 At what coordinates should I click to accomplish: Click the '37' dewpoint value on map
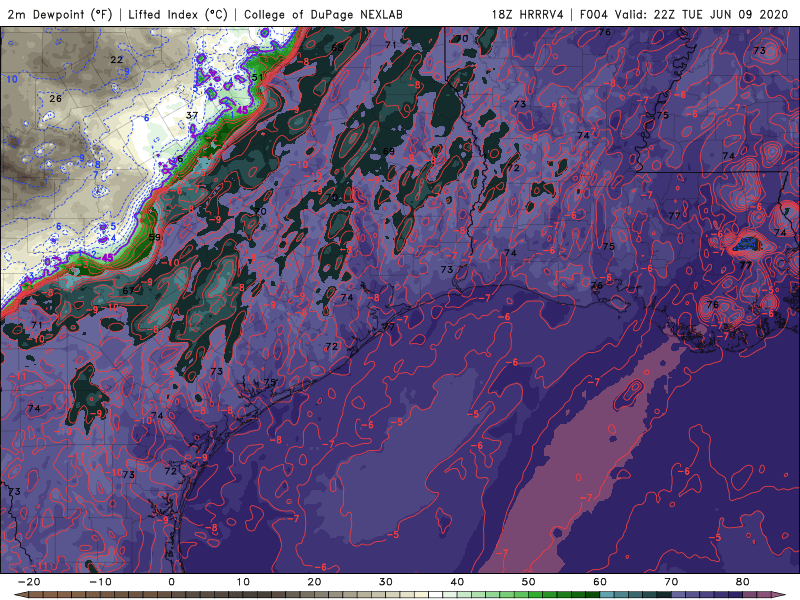tap(192, 115)
